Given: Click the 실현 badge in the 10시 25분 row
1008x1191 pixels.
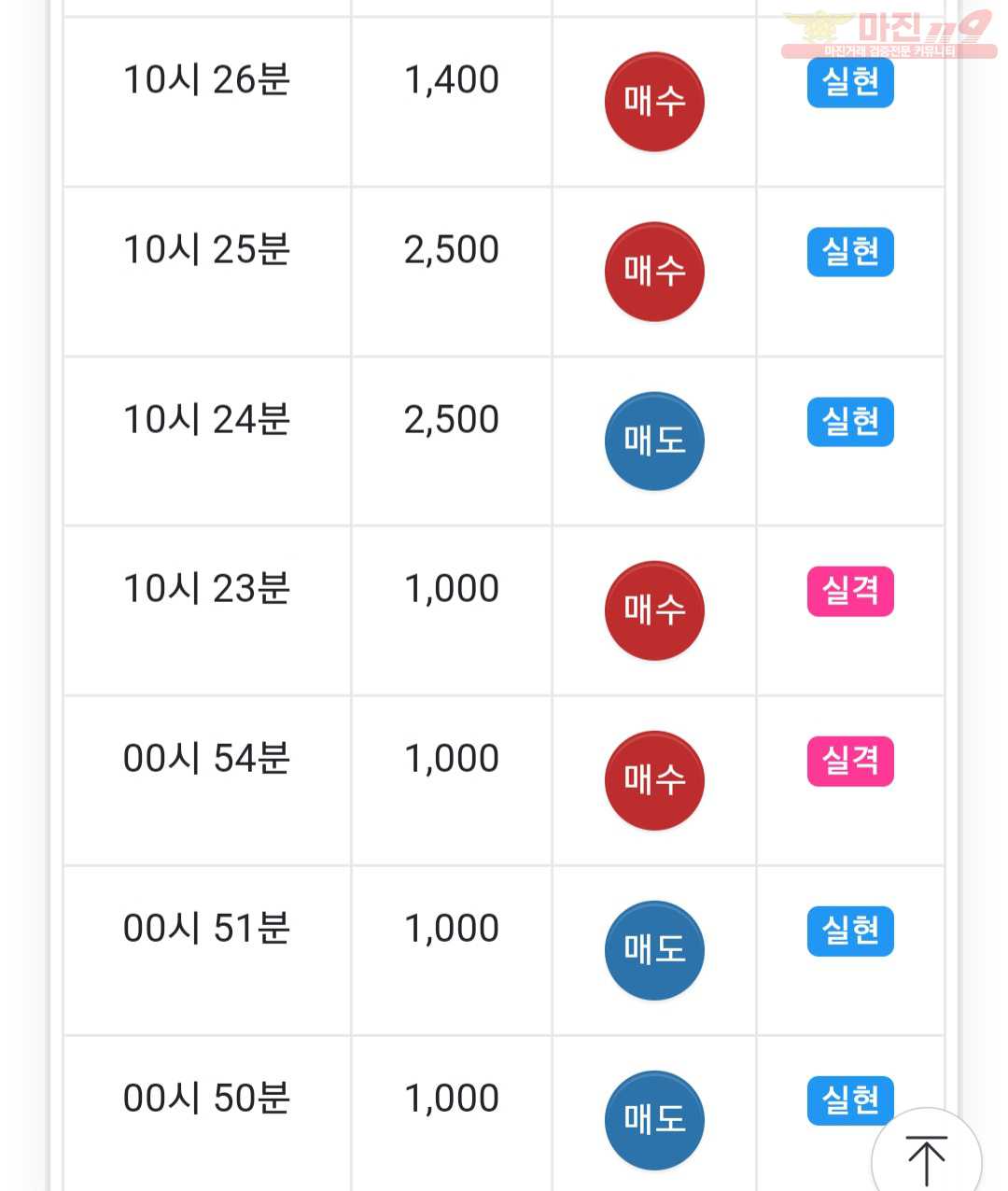Looking at the screenshot, I should tap(850, 252).
